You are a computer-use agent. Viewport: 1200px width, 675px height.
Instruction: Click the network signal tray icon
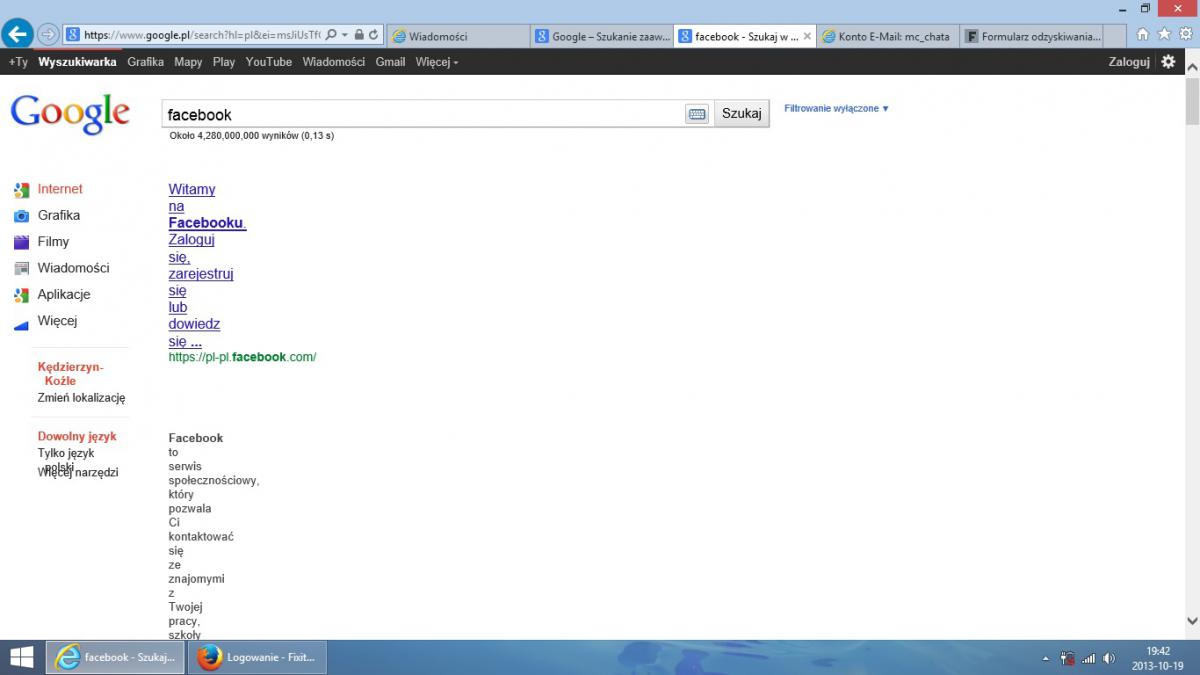(1088, 658)
